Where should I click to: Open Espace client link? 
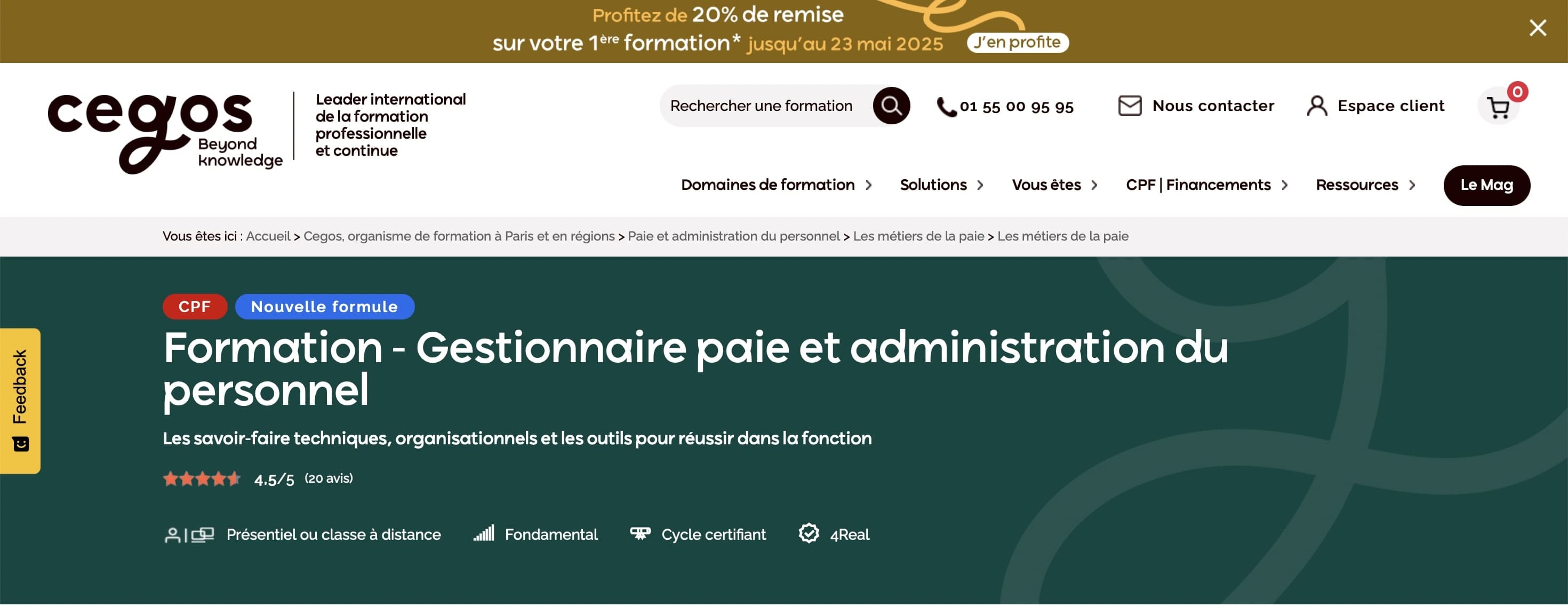pos(1390,106)
